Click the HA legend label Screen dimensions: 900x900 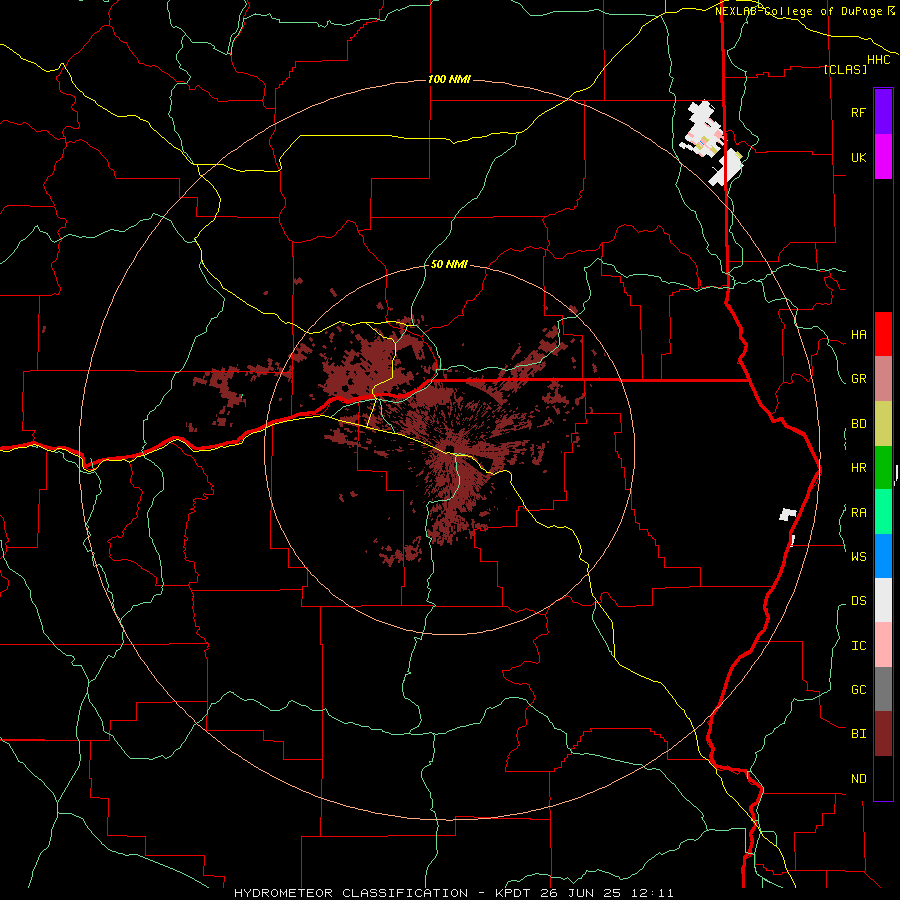click(x=858, y=335)
